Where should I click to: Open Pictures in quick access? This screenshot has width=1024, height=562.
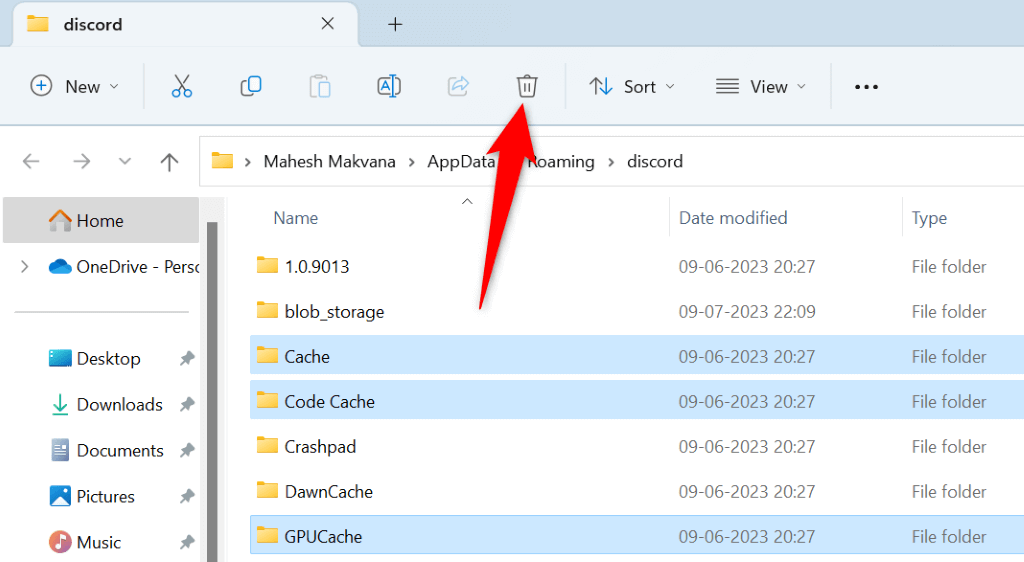tap(91, 496)
